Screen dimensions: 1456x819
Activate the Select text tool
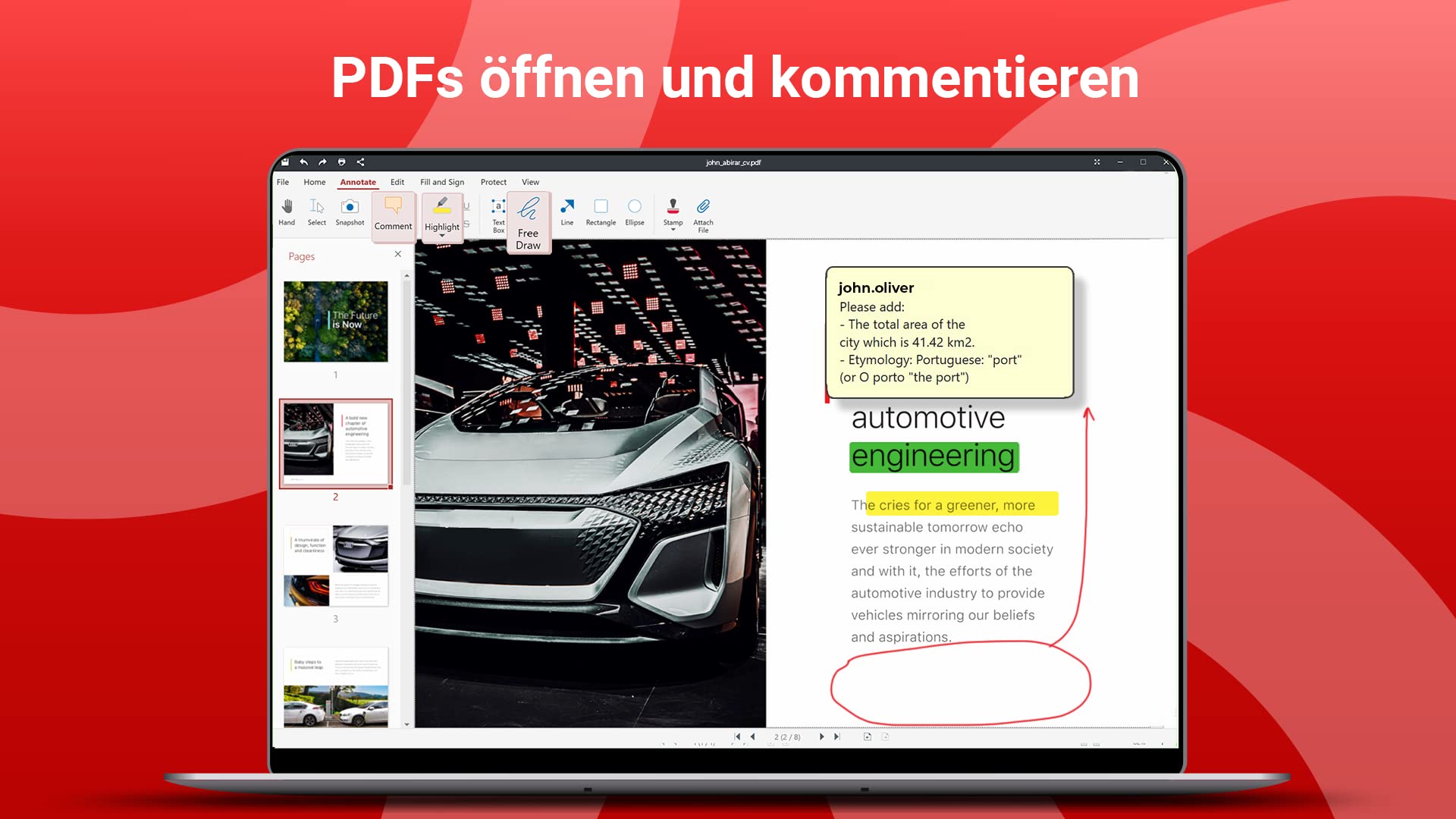317,212
